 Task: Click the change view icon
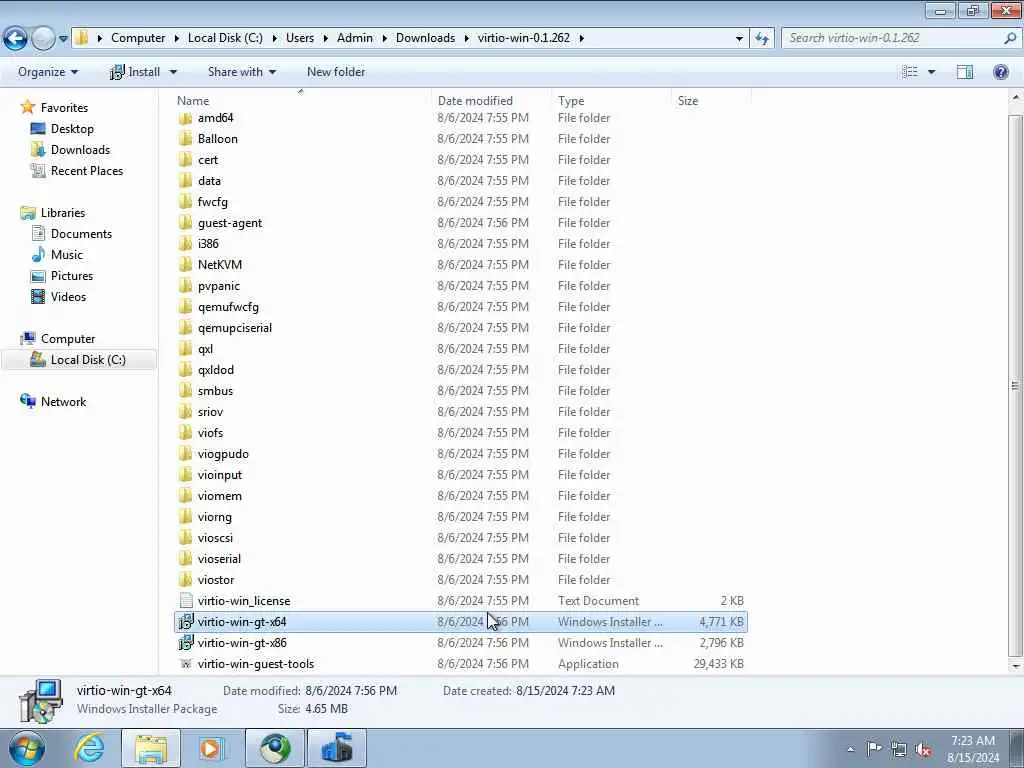[x=910, y=72]
